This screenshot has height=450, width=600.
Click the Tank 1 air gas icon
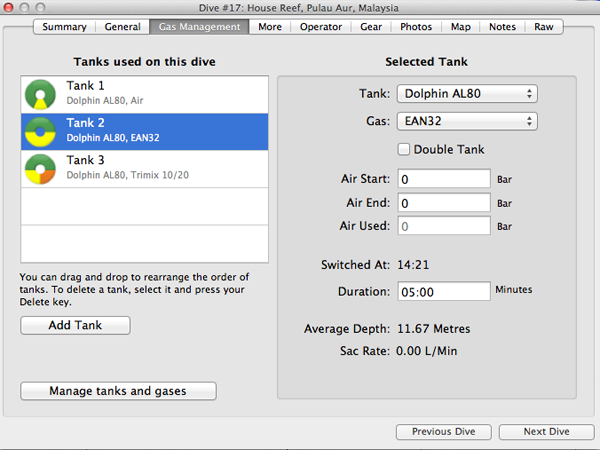[41, 93]
